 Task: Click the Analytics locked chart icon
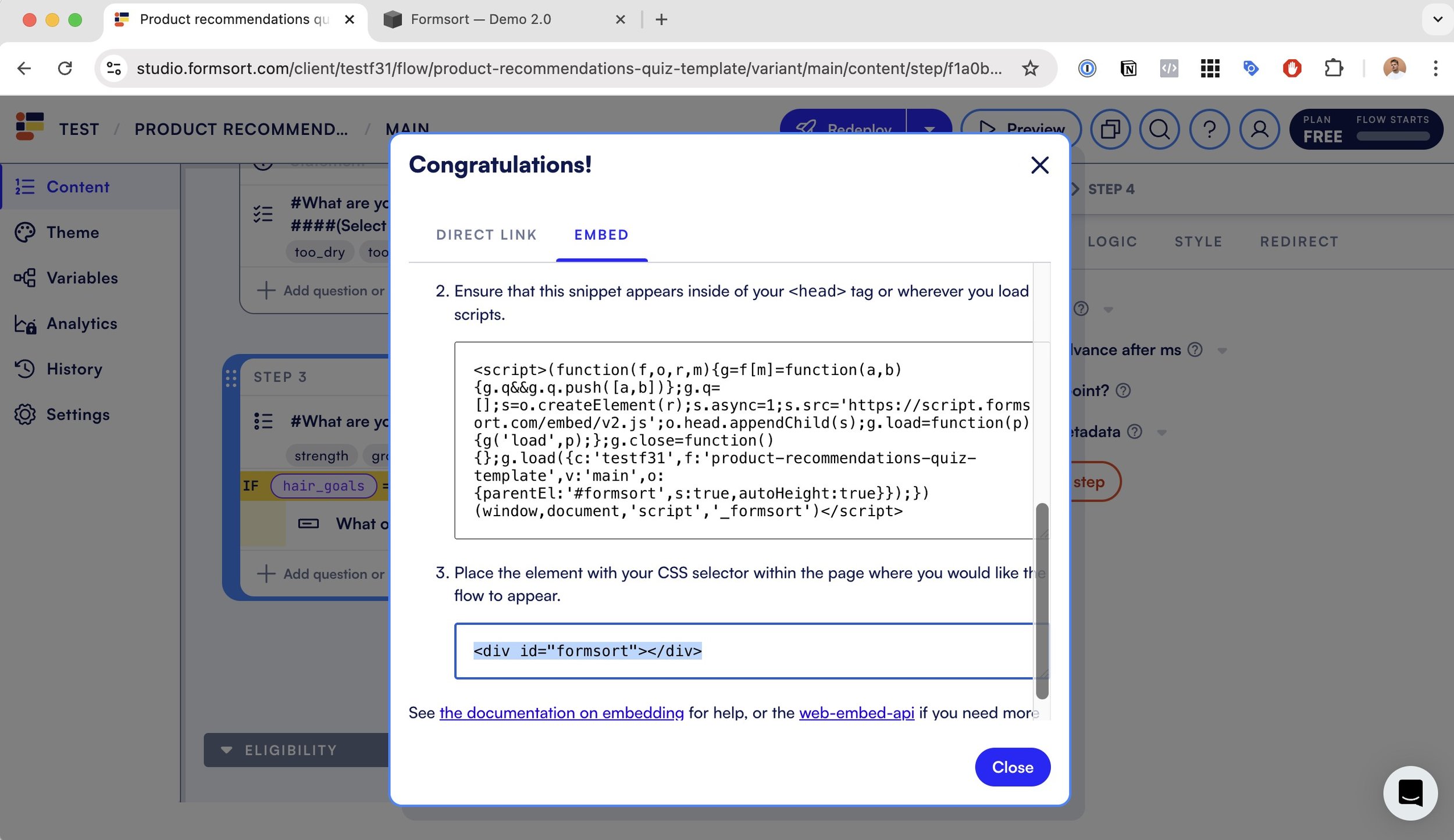coord(24,323)
